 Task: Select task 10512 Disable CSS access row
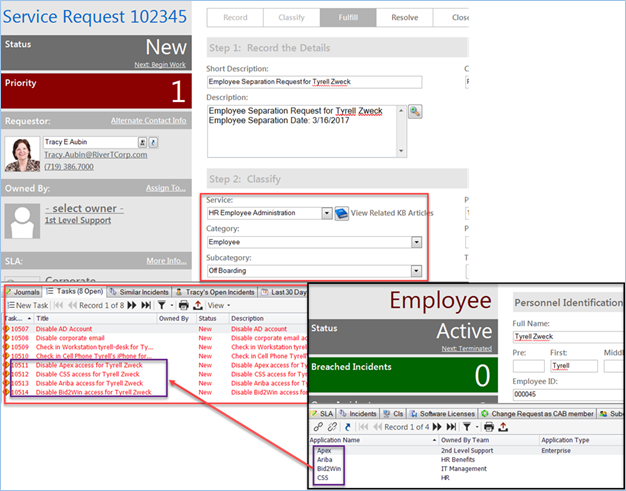[156, 374]
